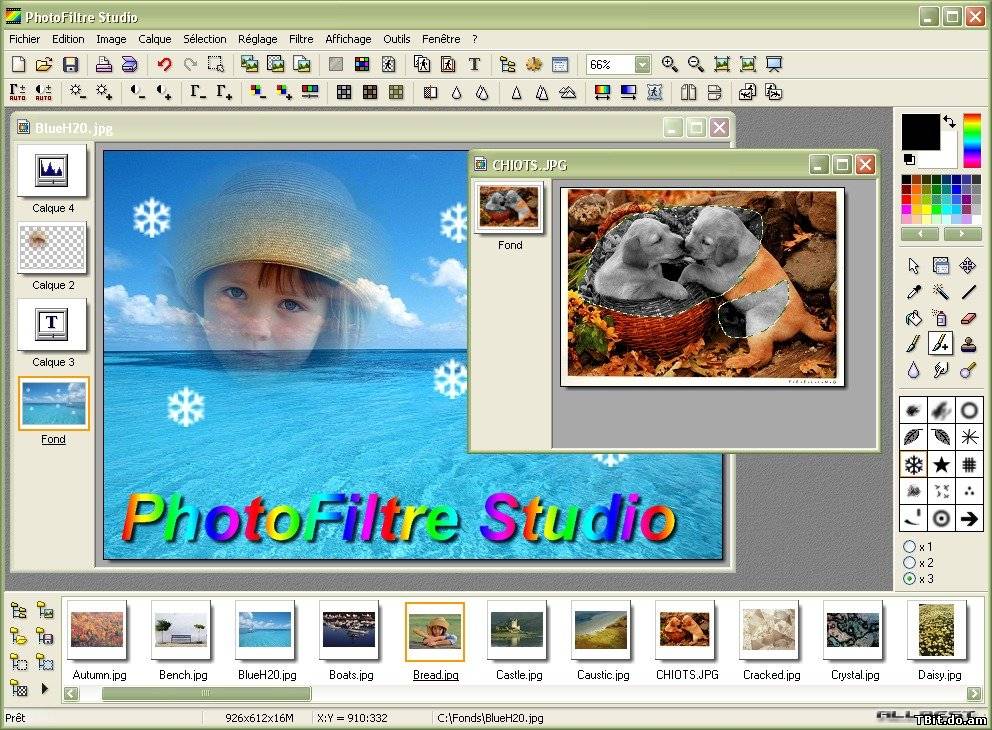This screenshot has height=730, width=992.
Task: Click explorer scrollbar left arrow button
Action: click(71, 694)
